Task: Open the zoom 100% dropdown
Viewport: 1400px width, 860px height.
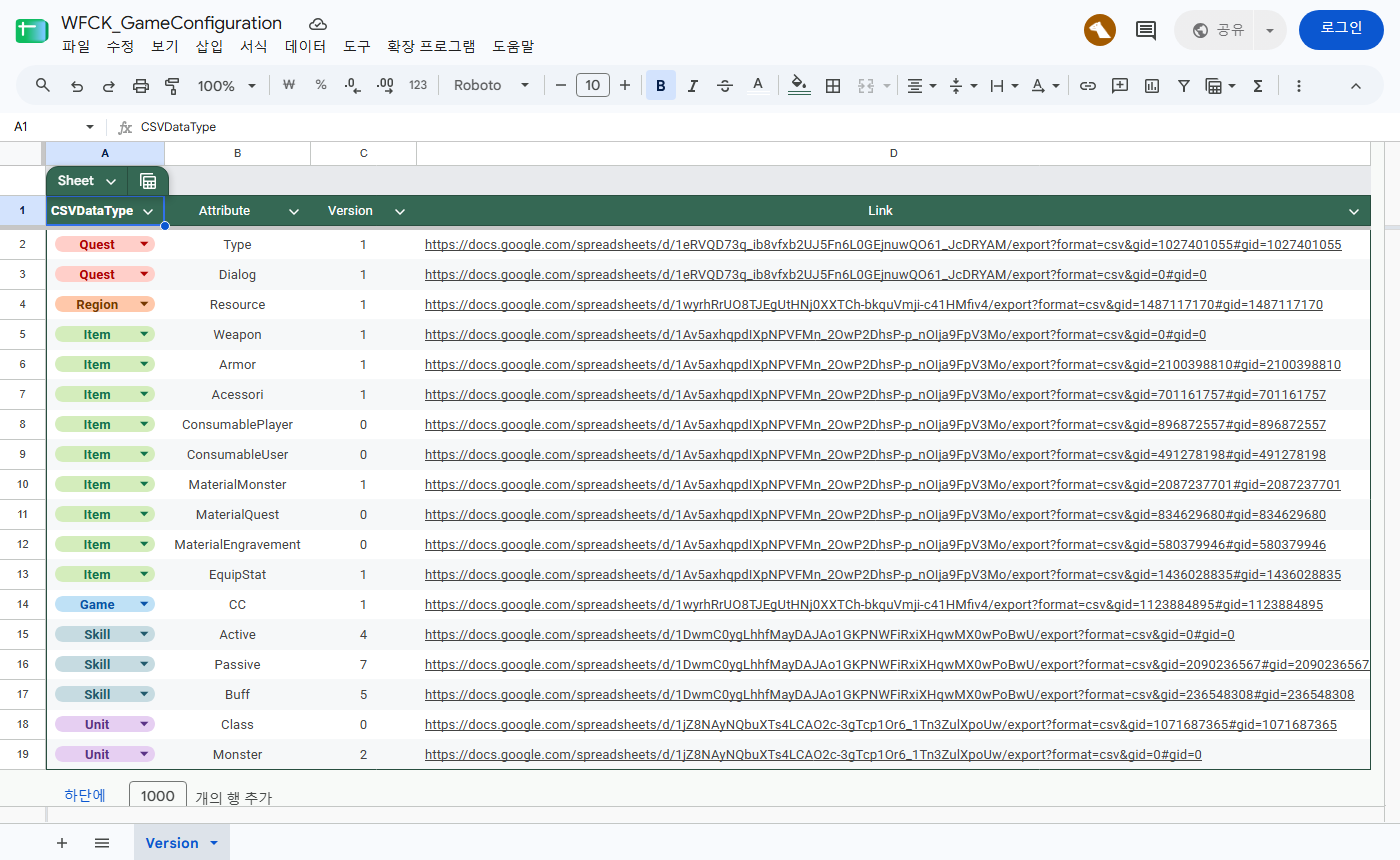Action: (x=227, y=86)
